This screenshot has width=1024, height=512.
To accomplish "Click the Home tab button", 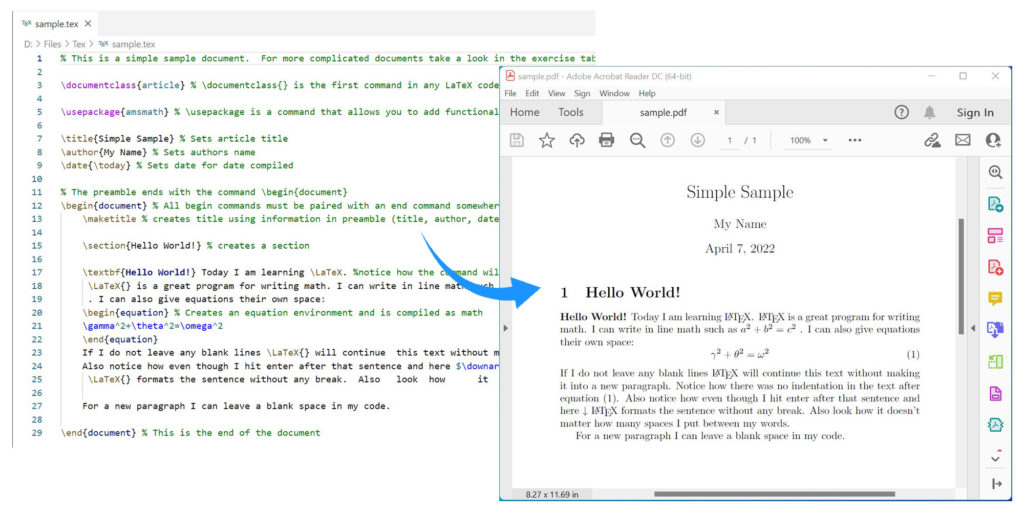I will coord(524,112).
